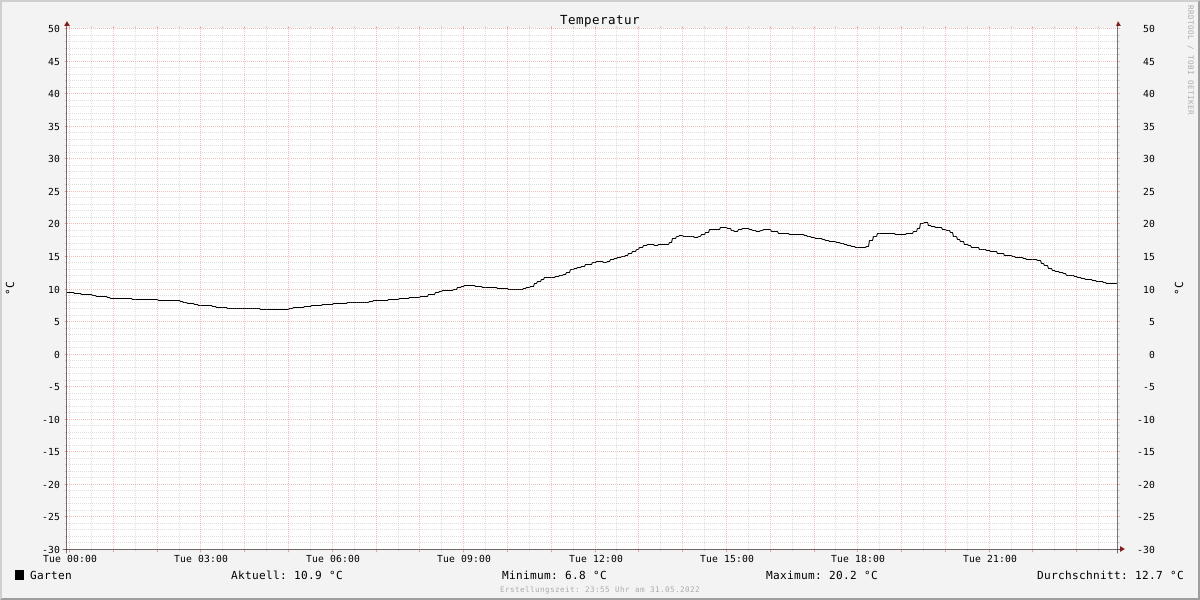Click the left axis 10 label

[x=54, y=289]
